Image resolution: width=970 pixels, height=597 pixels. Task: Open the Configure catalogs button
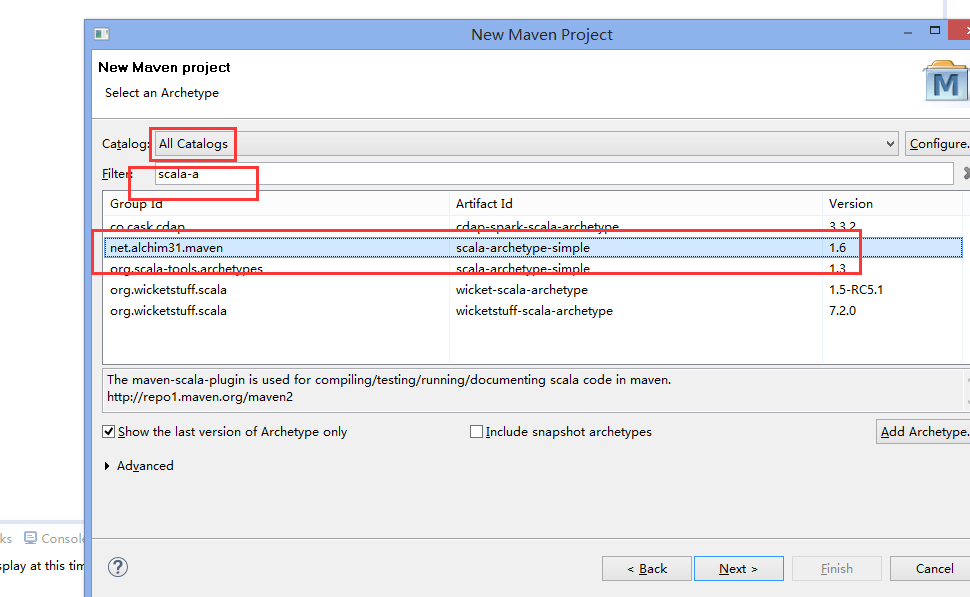937,144
